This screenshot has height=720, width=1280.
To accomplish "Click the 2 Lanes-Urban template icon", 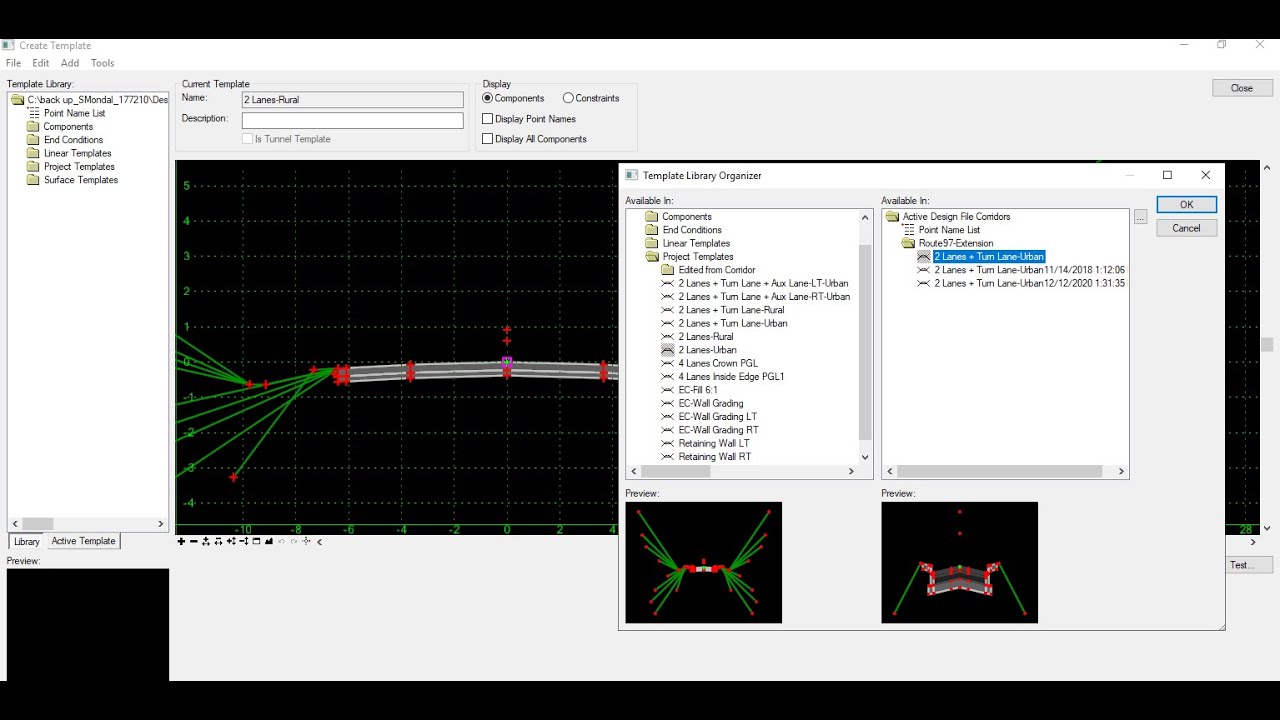I will click(668, 350).
